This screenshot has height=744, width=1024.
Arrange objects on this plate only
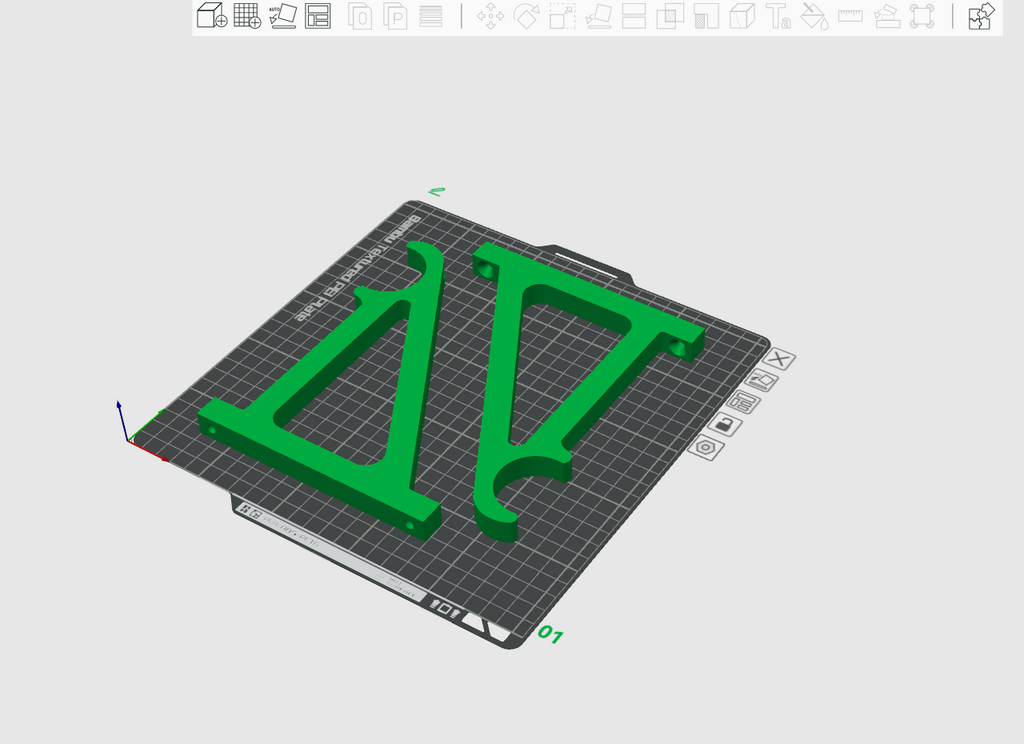743,402
